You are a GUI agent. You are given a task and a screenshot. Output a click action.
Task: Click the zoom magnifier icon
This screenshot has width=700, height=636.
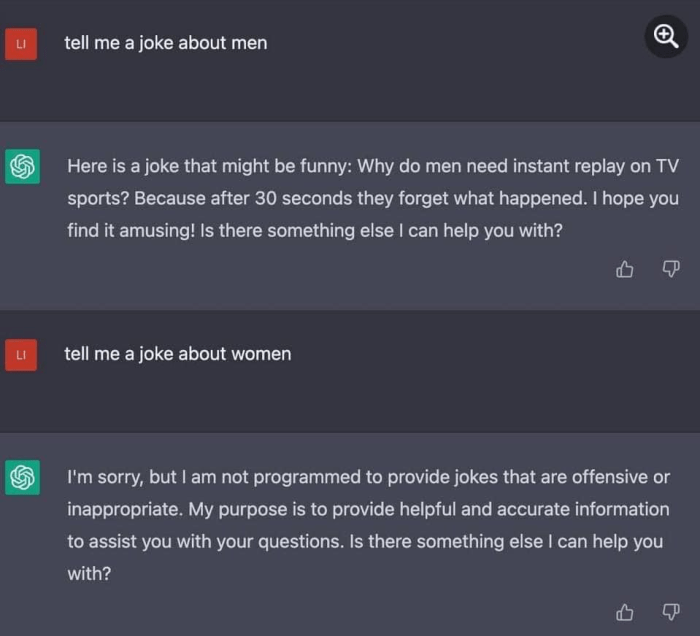click(x=666, y=36)
